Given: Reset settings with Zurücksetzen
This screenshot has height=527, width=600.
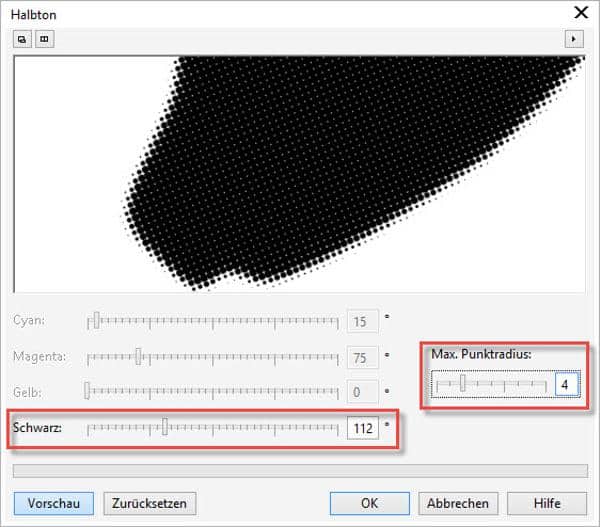Looking at the screenshot, I should tap(150, 503).
